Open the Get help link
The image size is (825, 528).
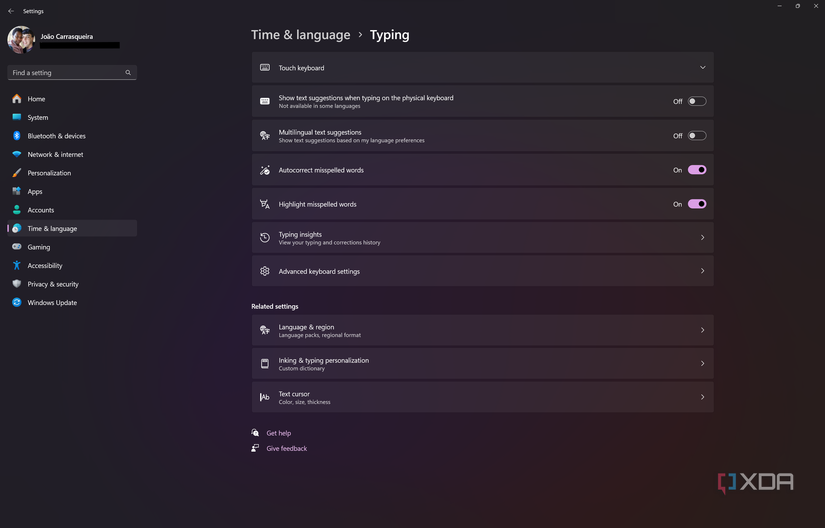(x=278, y=433)
